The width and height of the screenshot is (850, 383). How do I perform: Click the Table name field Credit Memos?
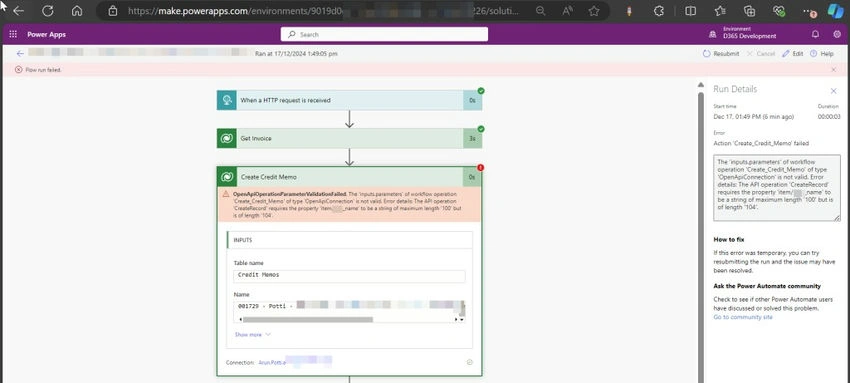tap(349, 275)
